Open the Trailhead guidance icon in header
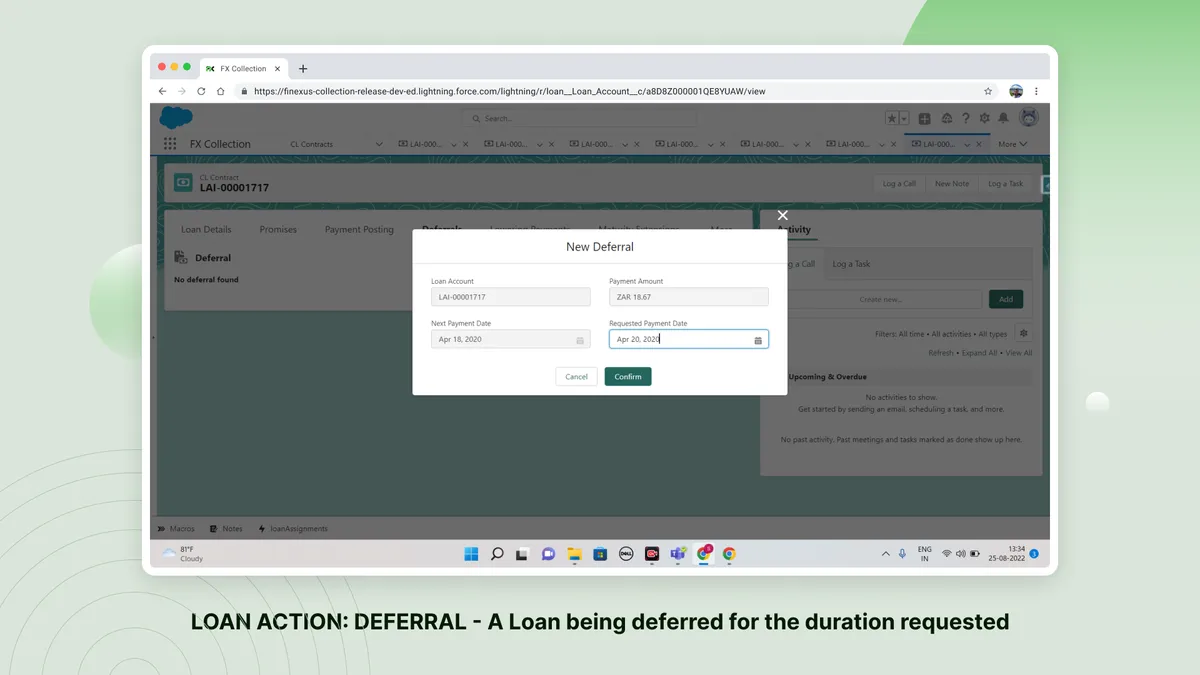 click(x=946, y=118)
